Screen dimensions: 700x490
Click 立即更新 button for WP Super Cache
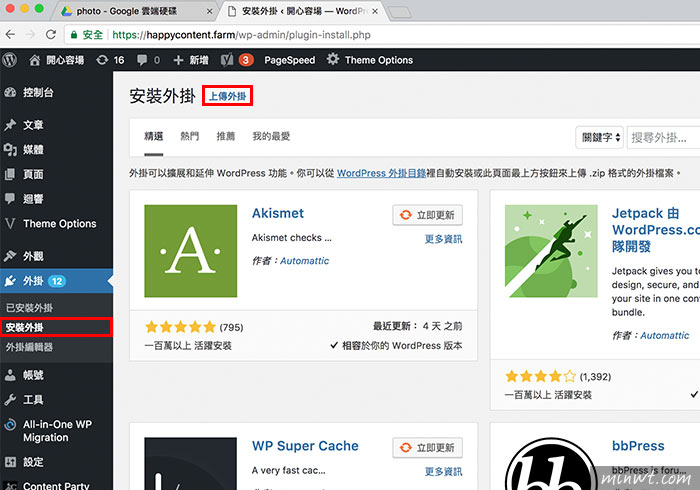428,448
